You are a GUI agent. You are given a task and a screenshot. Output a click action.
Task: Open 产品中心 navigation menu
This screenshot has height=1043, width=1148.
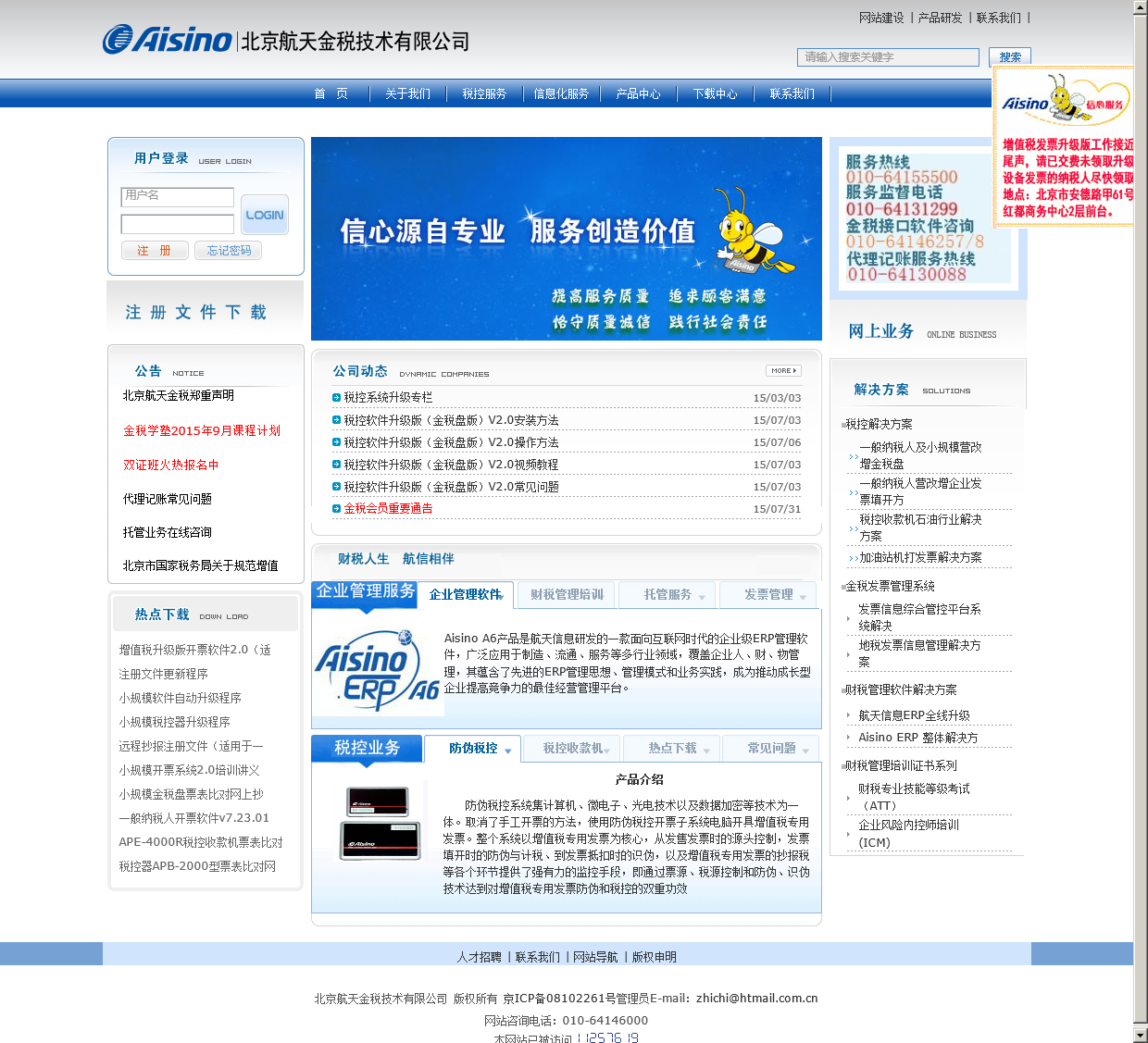639,93
